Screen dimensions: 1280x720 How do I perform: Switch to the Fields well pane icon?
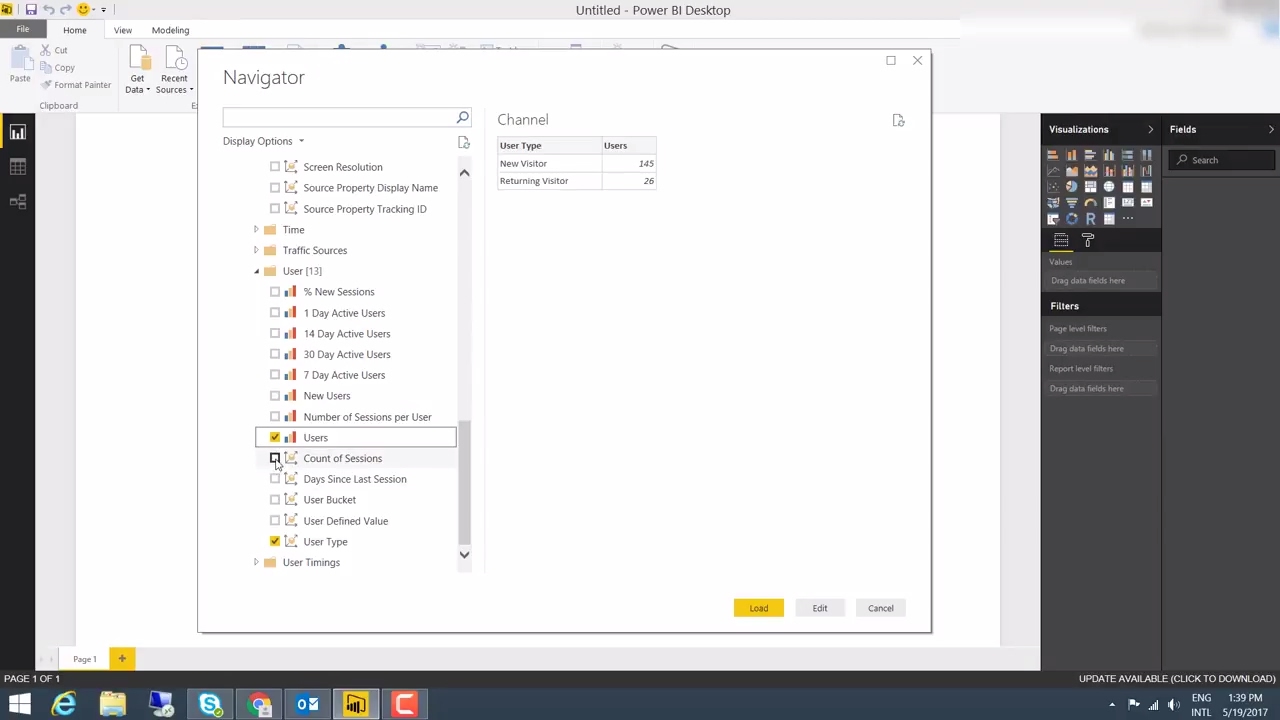click(1061, 239)
